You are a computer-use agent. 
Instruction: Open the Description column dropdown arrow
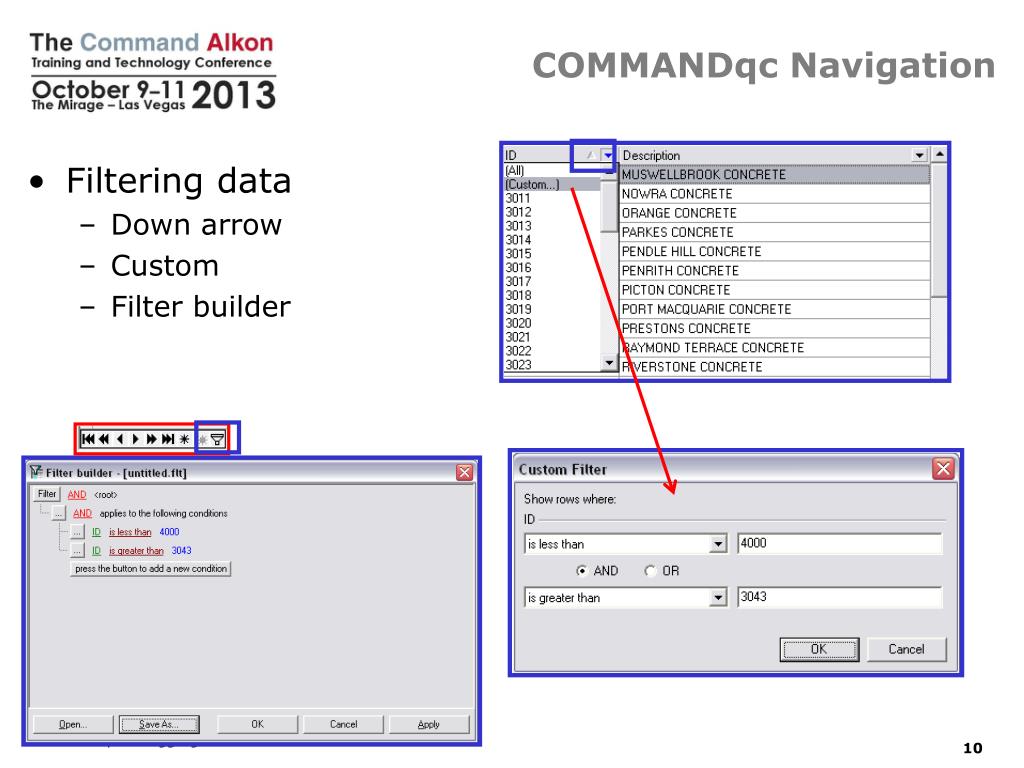(x=920, y=155)
